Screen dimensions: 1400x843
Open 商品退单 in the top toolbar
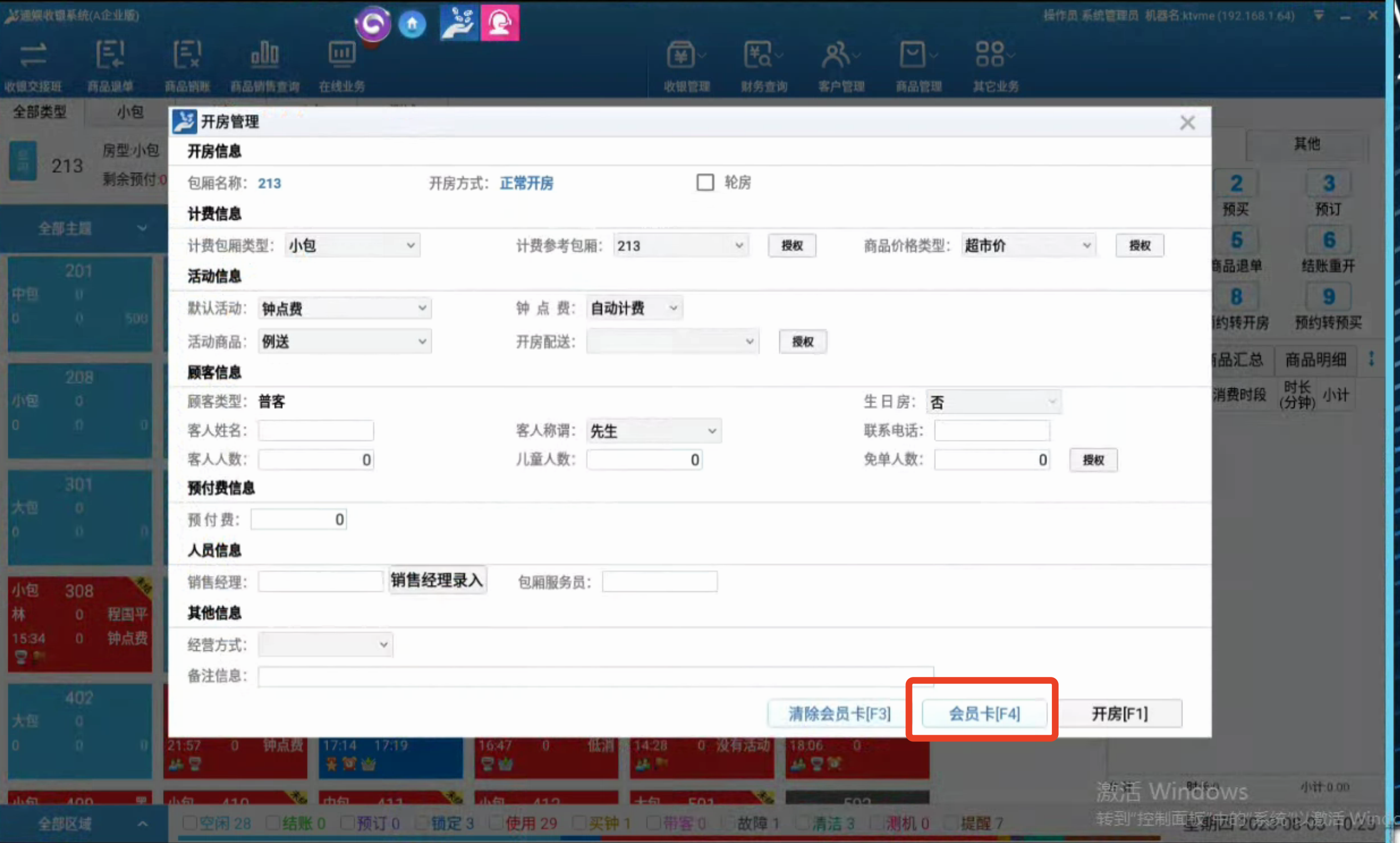pos(110,66)
